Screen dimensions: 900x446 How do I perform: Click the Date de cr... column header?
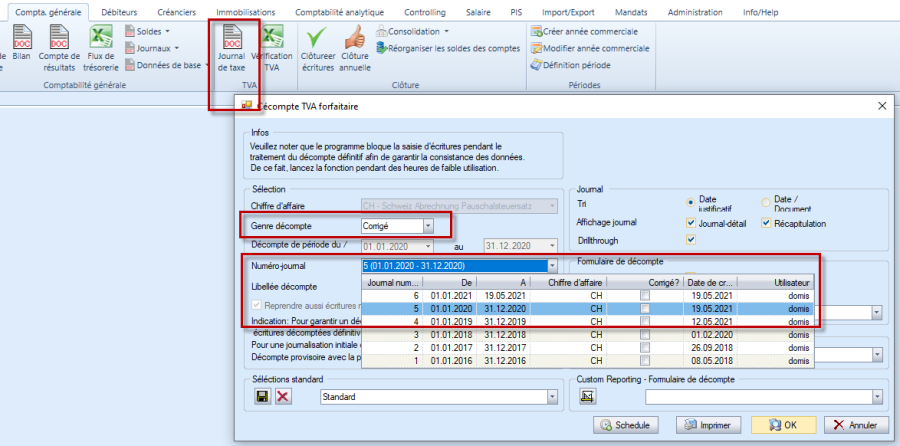point(710,282)
